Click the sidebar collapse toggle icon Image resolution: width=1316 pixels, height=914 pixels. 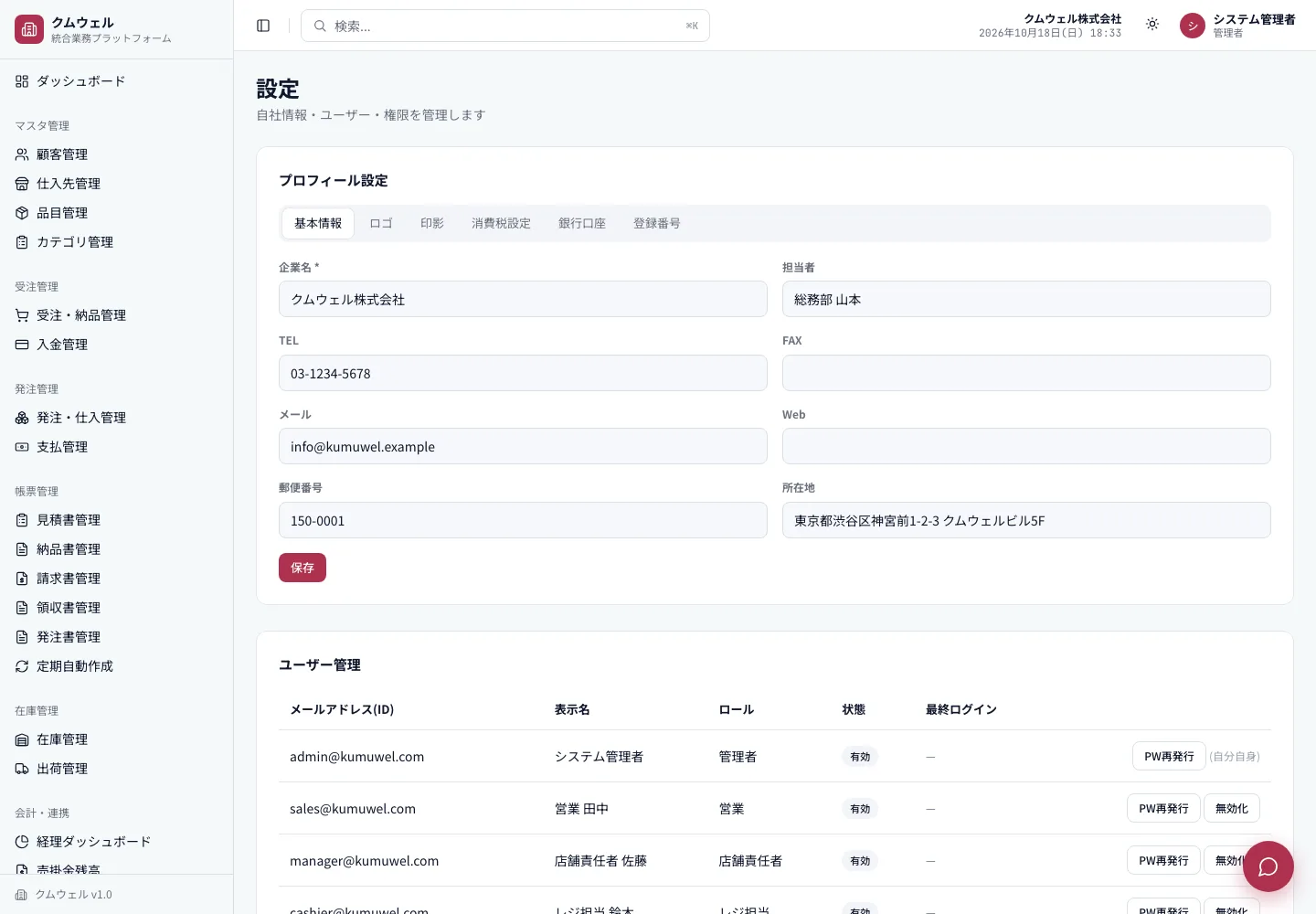(x=263, y=26)
